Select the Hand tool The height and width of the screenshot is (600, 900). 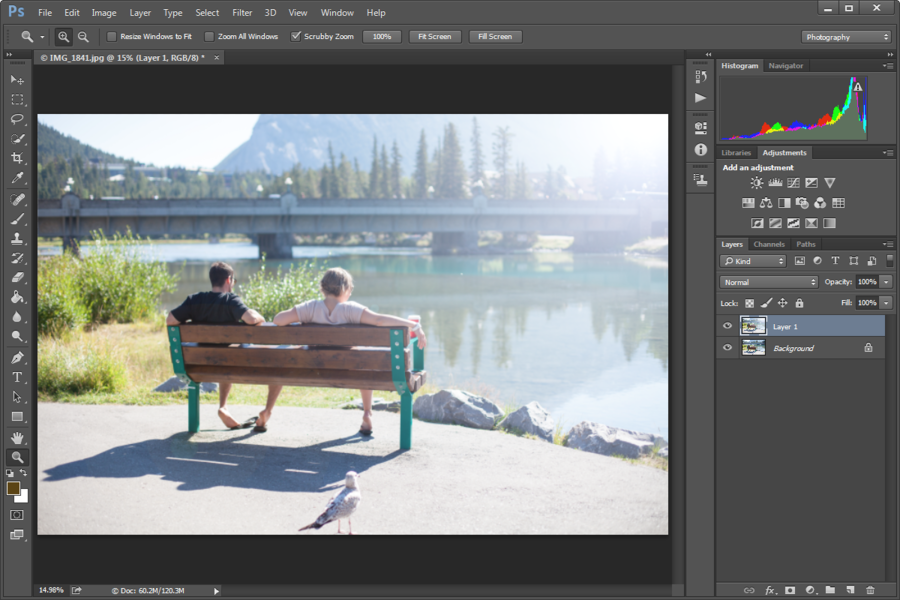click(17, 437)
